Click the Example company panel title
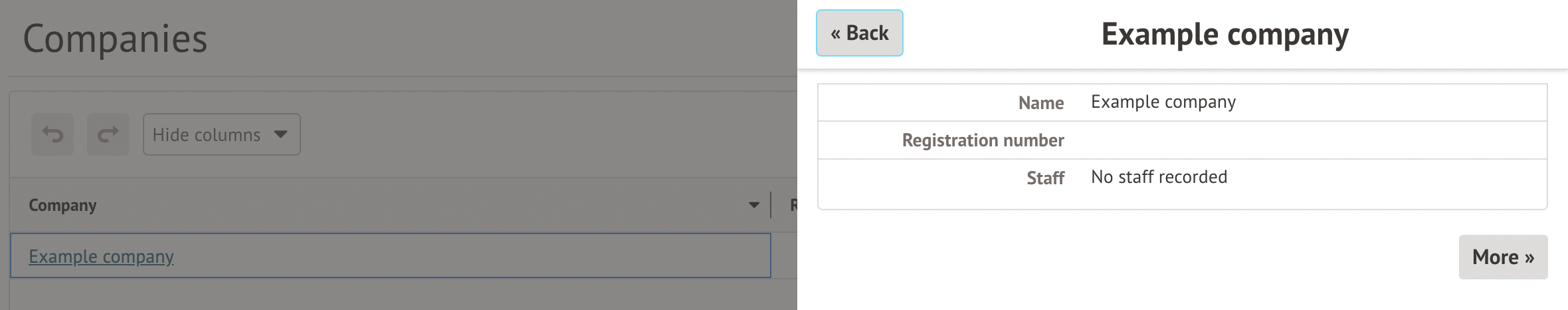The width and height of the screenshot is (1568, 310). [1225, 35]
